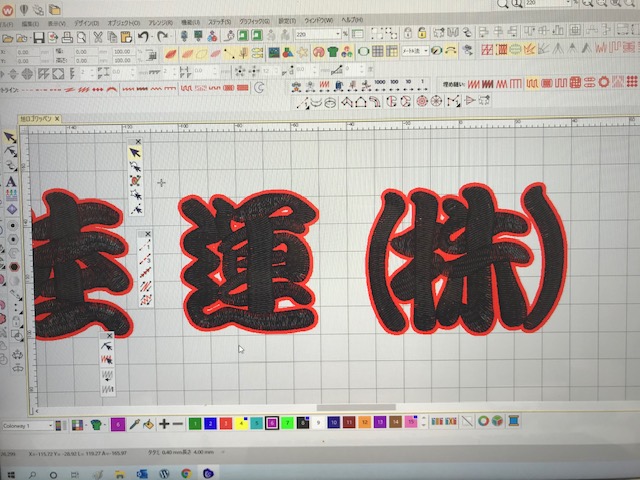Toggle the colored shapes vector display button
The image size is (640, 480).
288,52
